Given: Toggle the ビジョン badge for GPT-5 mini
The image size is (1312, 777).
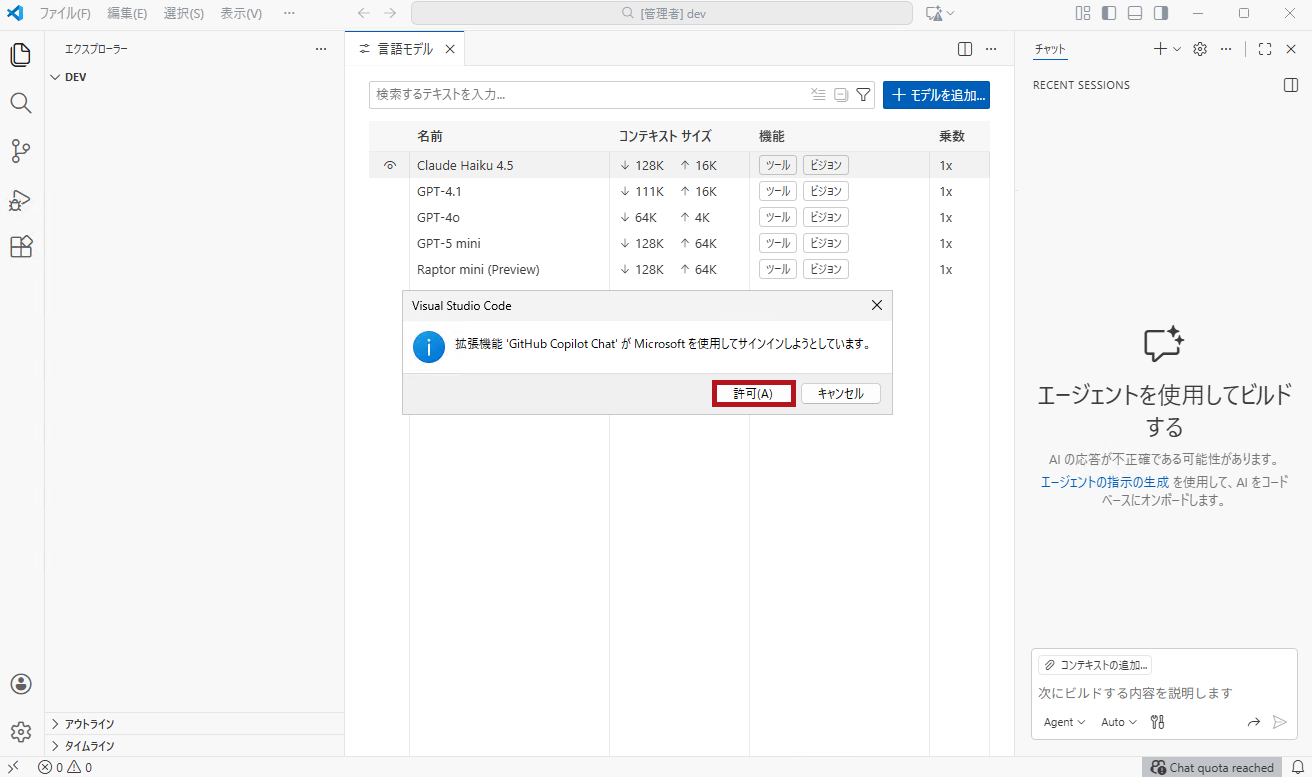Looking at the screenshot, I should (825, 242).
